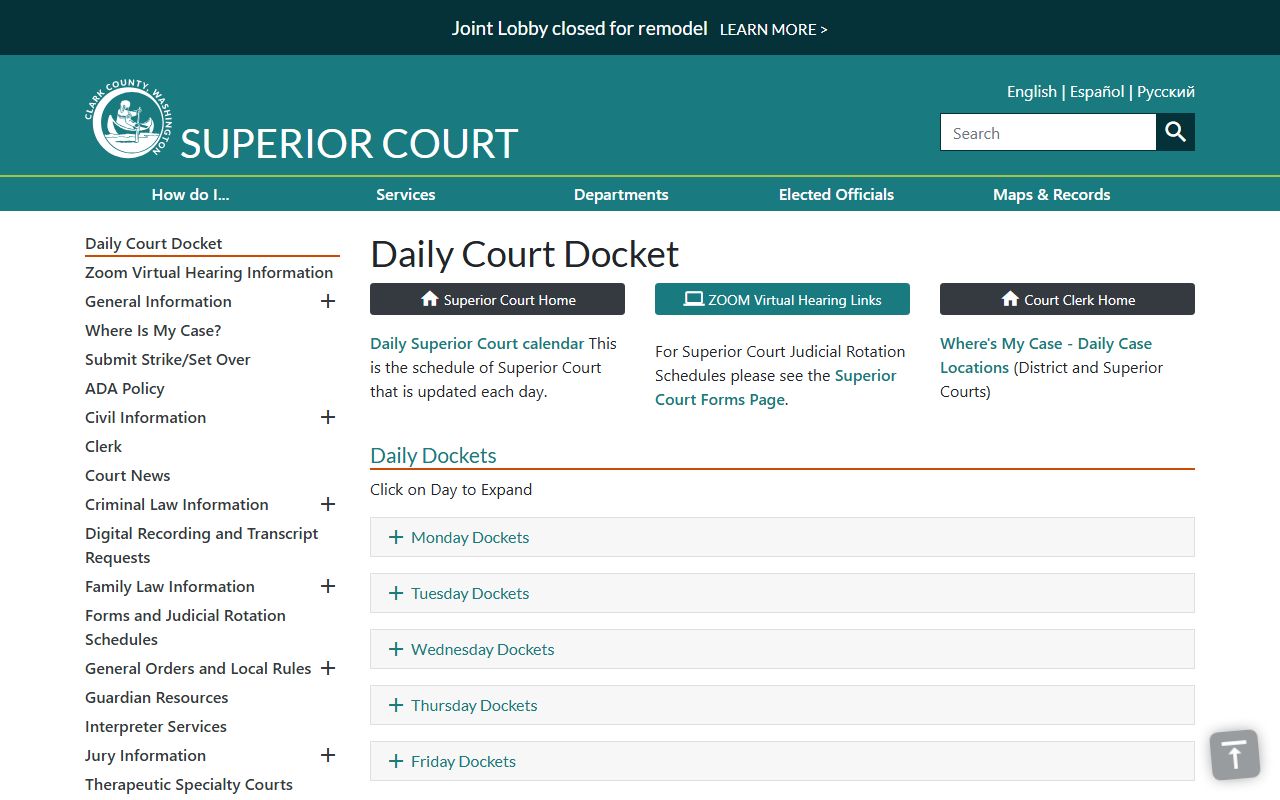Open the Clerk sidebar link

(104, 446)
